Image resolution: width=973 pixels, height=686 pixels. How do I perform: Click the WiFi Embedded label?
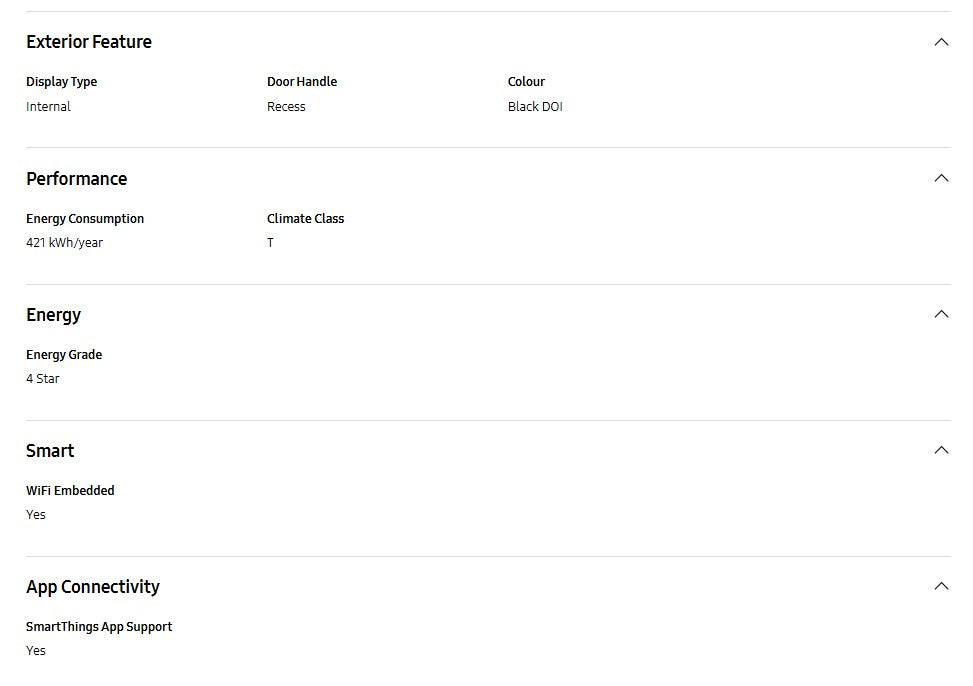[70, 491]
